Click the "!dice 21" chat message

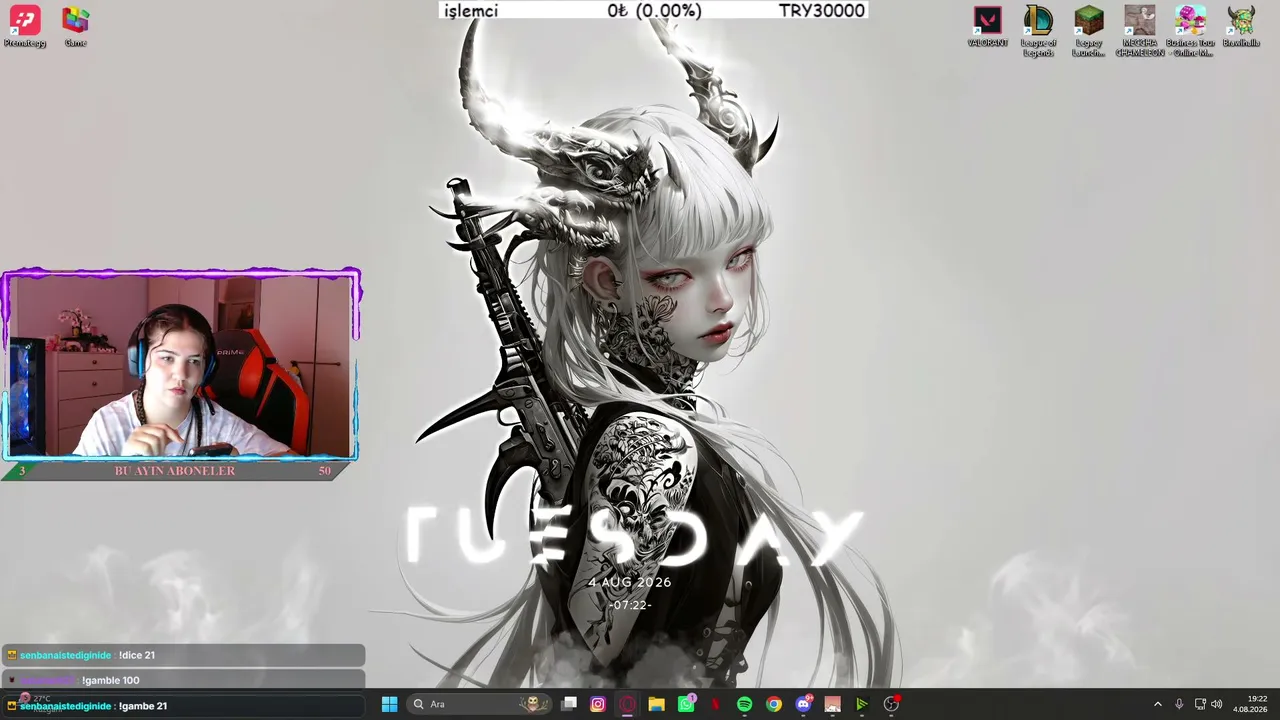pos(137,655)
